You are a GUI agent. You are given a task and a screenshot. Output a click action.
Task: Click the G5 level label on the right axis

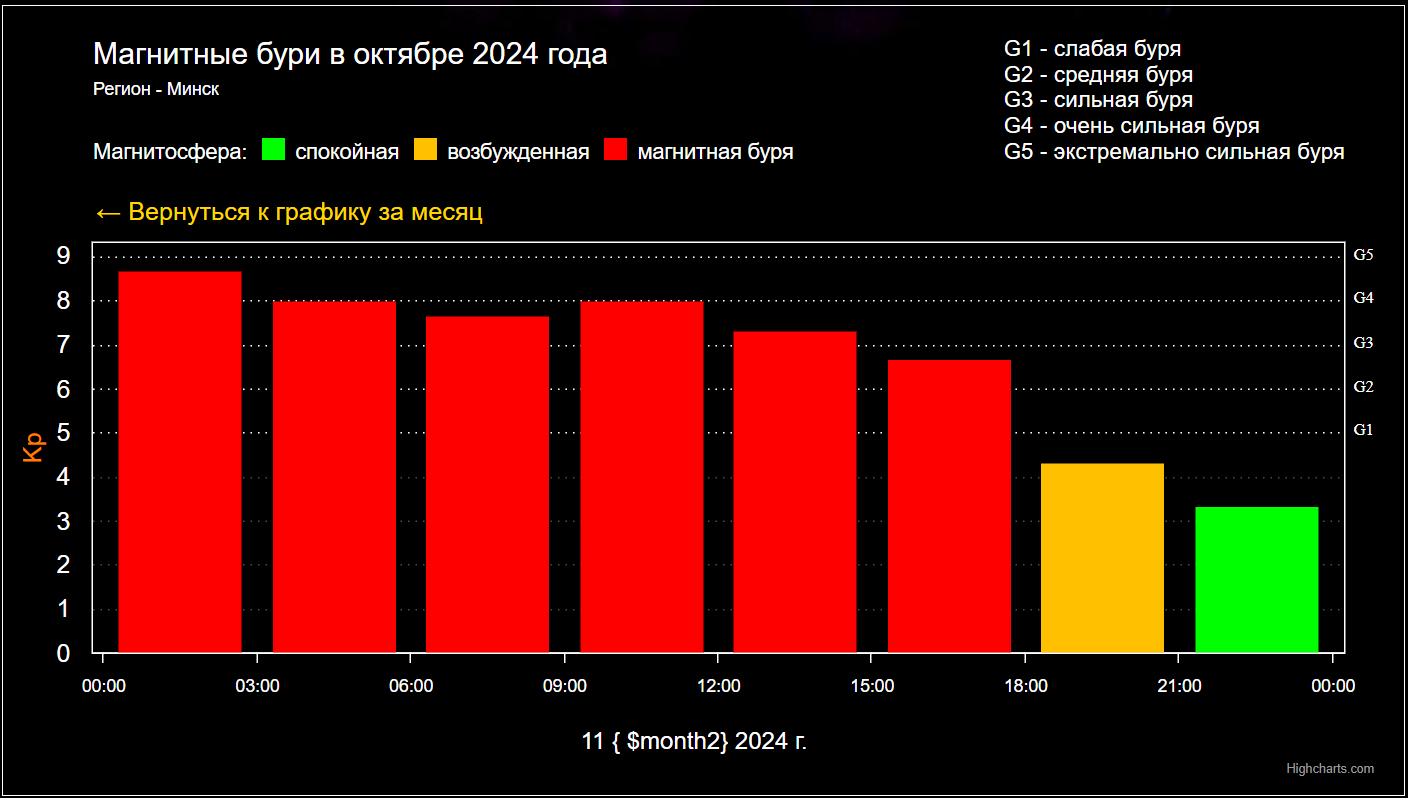click(x=1363, y=255)
